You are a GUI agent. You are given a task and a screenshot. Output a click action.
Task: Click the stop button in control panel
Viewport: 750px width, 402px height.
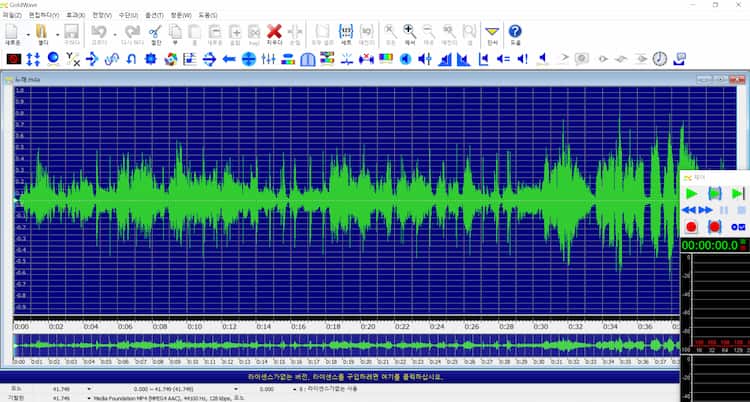pos(741,210)
